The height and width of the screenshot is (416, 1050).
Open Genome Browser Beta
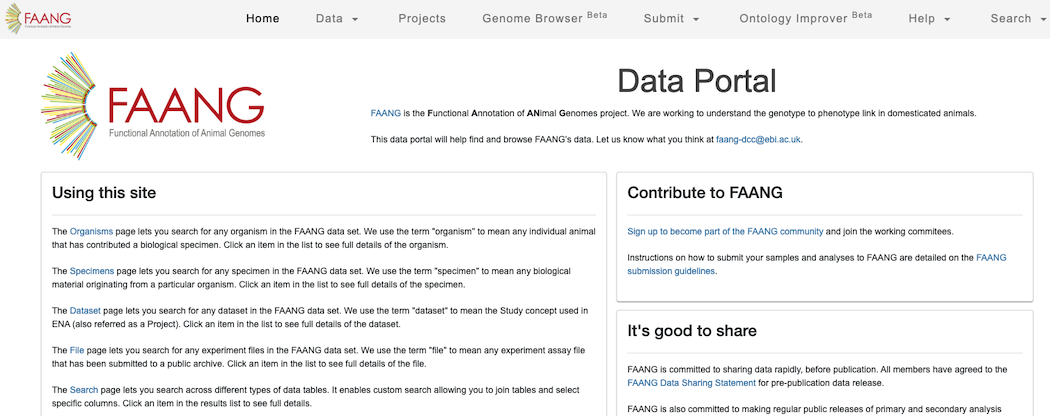[x=544, y=18]
